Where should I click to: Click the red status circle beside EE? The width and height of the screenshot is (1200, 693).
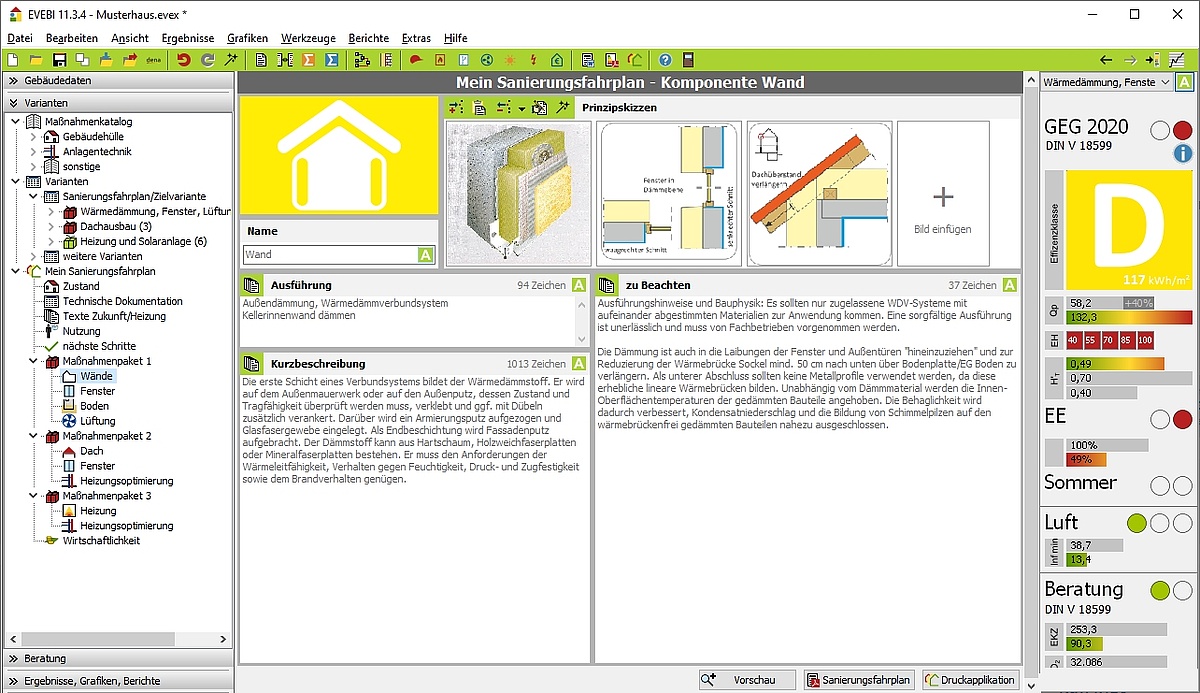tap(1182, 420)
